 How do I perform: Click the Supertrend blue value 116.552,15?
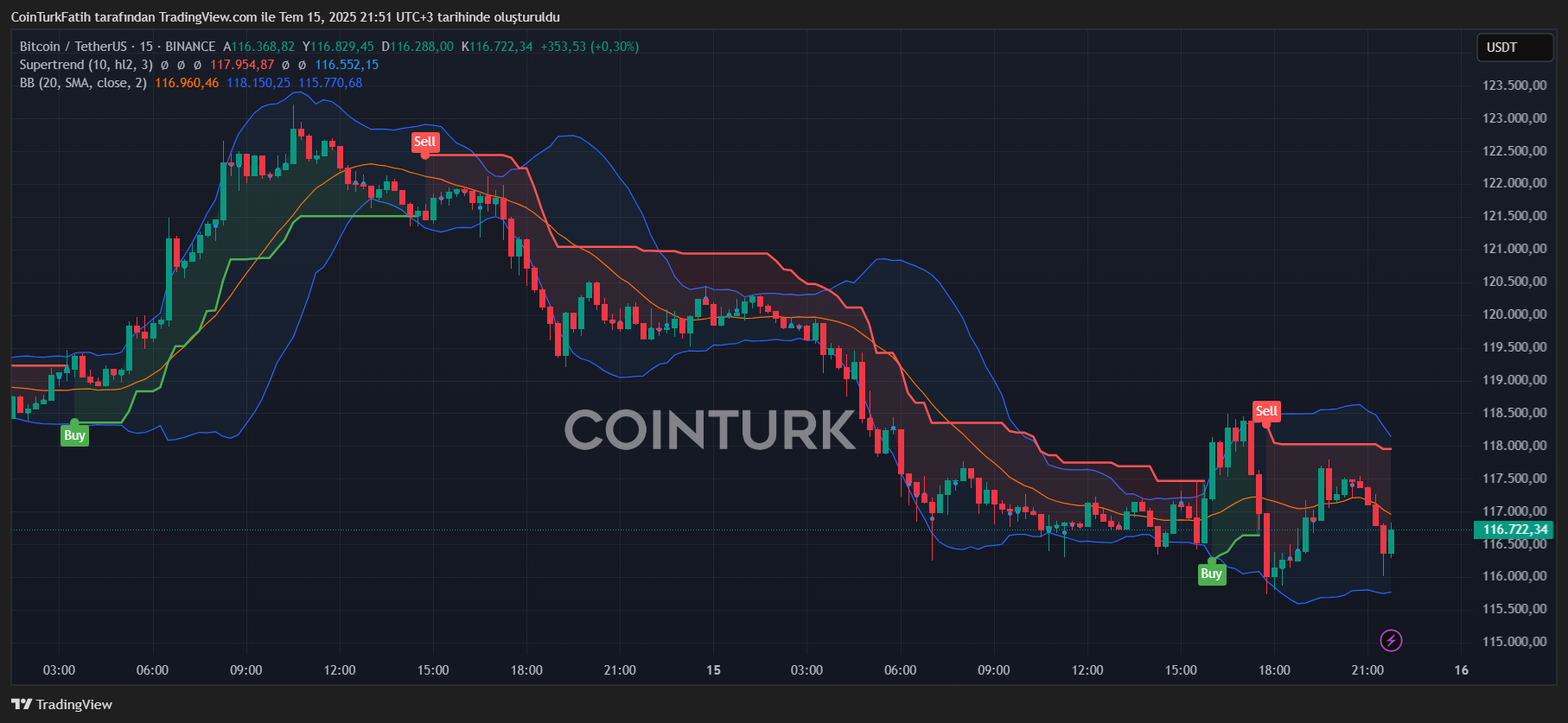coord(347,65)
